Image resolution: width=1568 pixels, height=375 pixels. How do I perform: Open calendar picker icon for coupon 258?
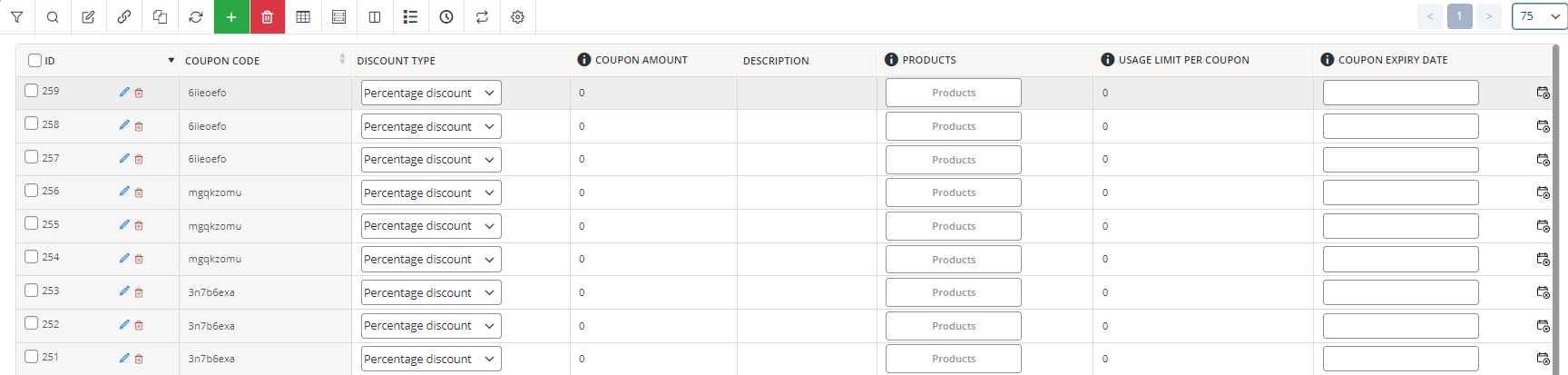1543,126
